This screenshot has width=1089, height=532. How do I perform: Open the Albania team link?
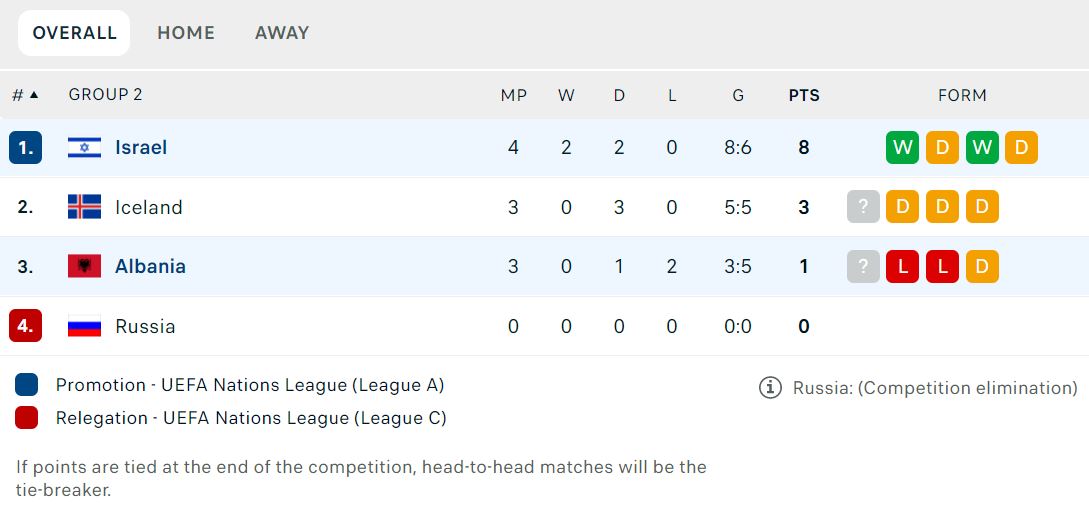(x=150, y=266)
